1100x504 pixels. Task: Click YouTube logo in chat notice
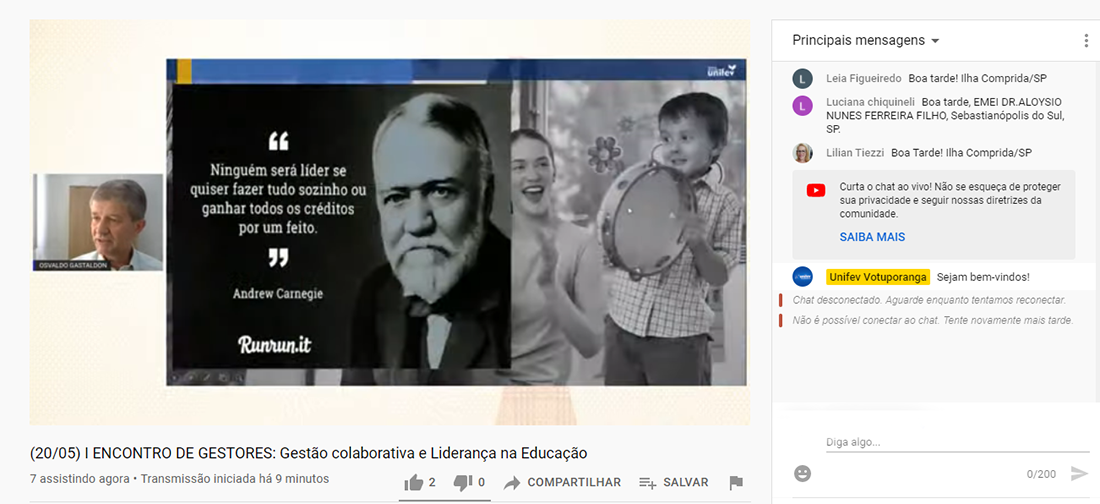tap(816, 190)
